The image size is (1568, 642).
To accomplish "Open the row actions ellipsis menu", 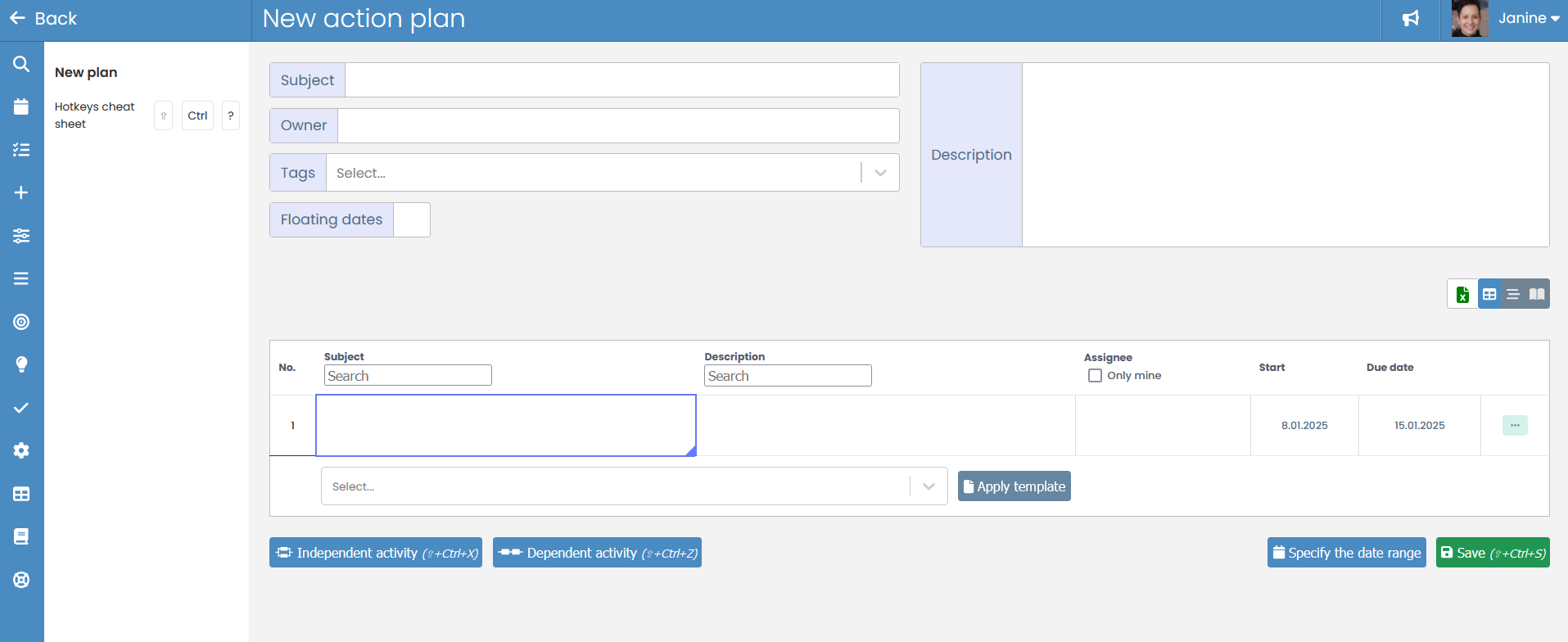I will (1514, 426).
